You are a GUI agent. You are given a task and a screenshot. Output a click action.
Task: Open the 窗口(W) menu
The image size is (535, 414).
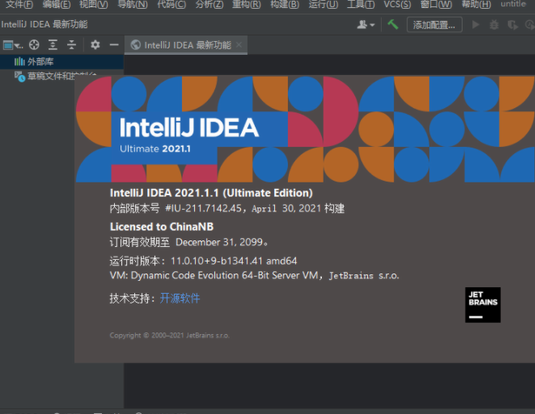pos(436,4)
